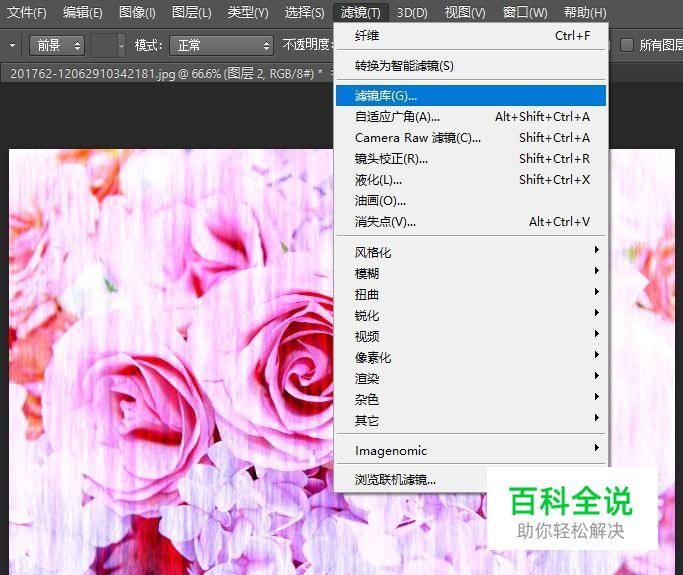Viewport: 683px width, 575px height.
Task: Expand the 像素化 submenu
Action: pos(471,357)
